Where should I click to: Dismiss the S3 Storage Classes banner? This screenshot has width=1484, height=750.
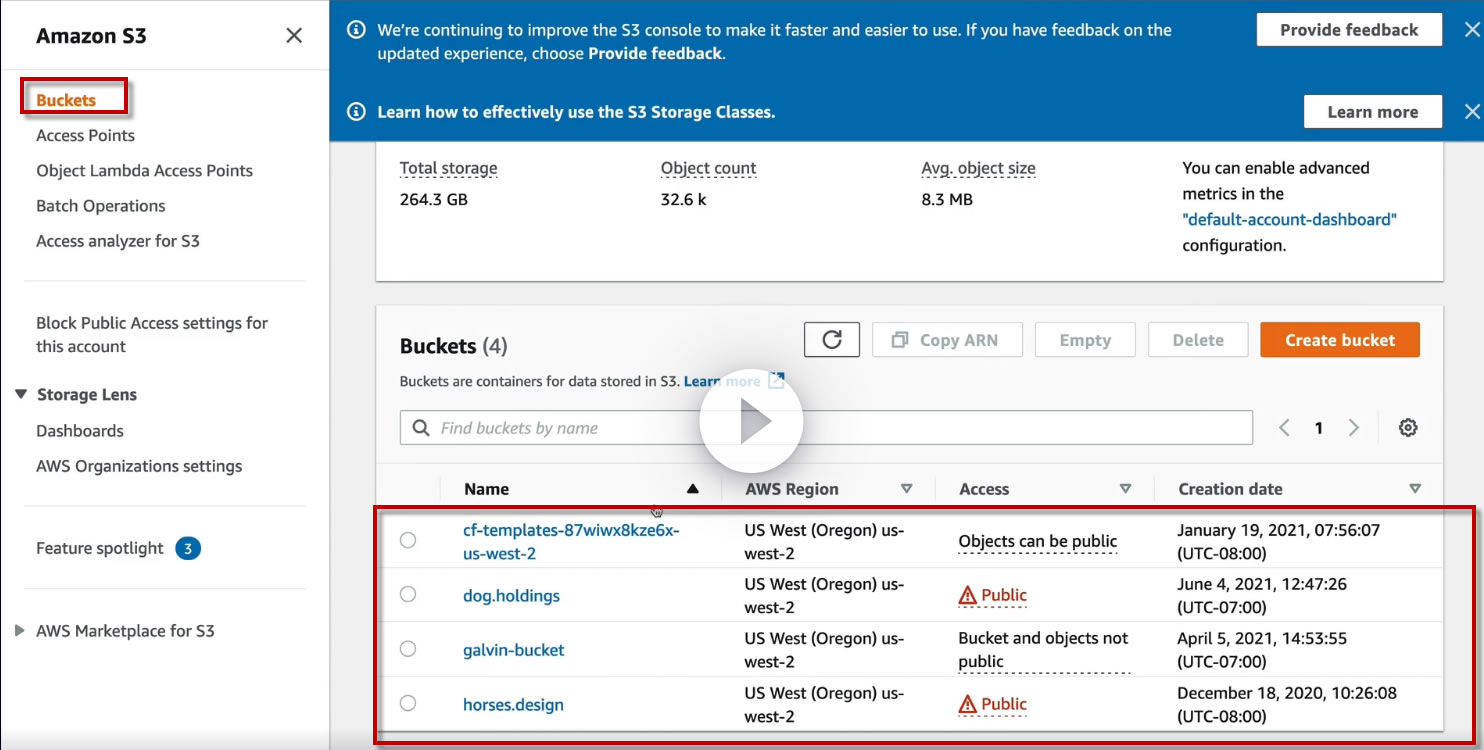(x=1471, y=111)
